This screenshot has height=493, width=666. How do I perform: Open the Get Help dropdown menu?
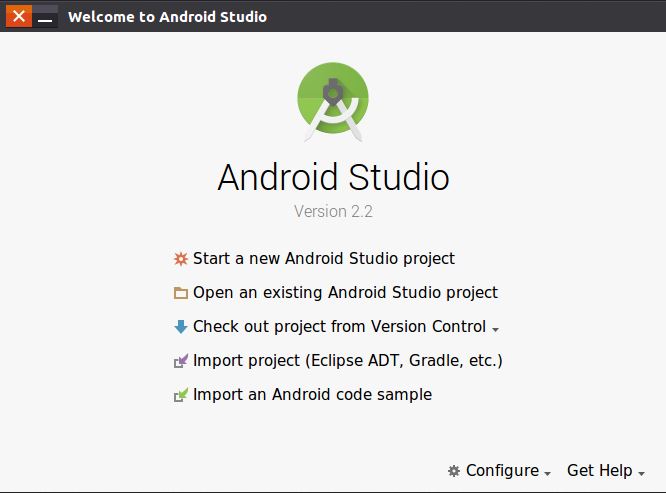click(x=606, y=470)
